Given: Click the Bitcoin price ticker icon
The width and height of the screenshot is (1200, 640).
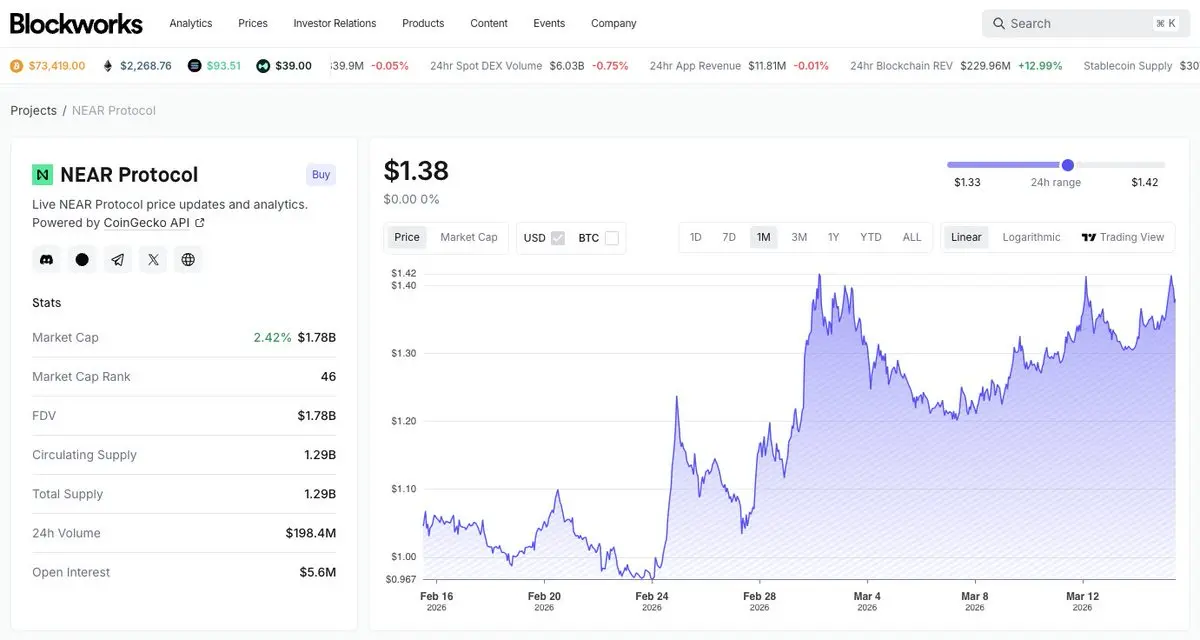Looking at the screenshot, I should click(x=16, y=66).
